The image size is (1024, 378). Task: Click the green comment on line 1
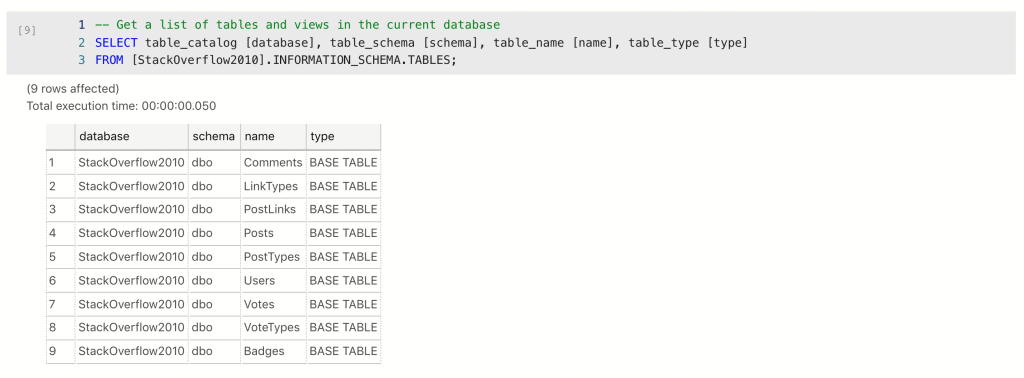coord(297,25)
